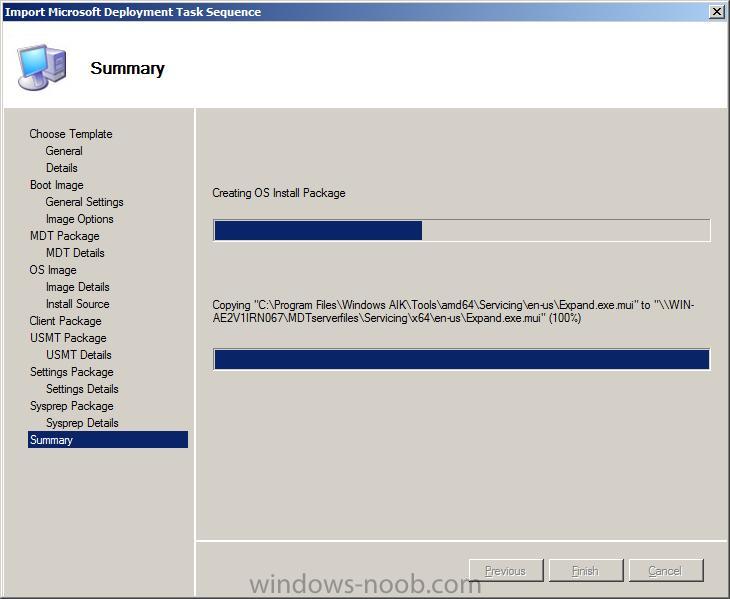
Task: Open the Boot Image step
Action: (56, 185)
